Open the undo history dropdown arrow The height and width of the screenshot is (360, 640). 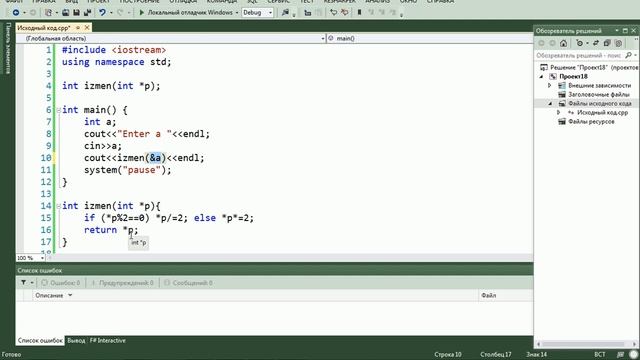coord(111,13)
